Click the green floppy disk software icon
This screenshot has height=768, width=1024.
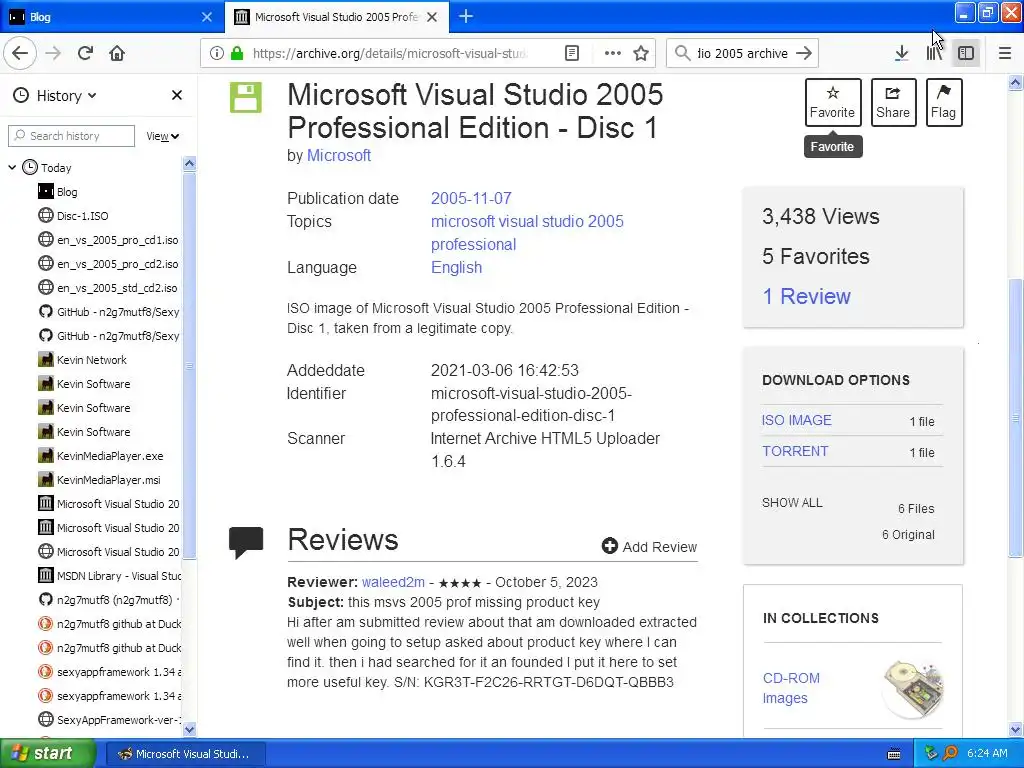(x=246, y=97)
